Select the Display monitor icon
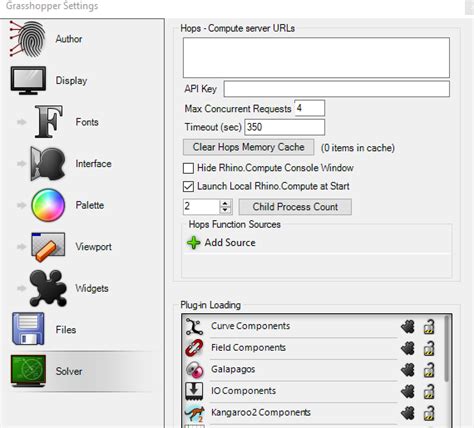 pos(28,80)
